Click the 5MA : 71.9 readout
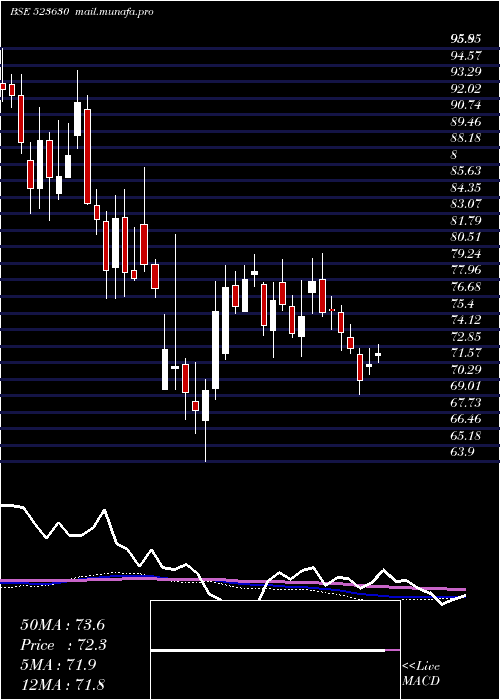Viewport: 500px width, 700px height. [x=60, y=665]
